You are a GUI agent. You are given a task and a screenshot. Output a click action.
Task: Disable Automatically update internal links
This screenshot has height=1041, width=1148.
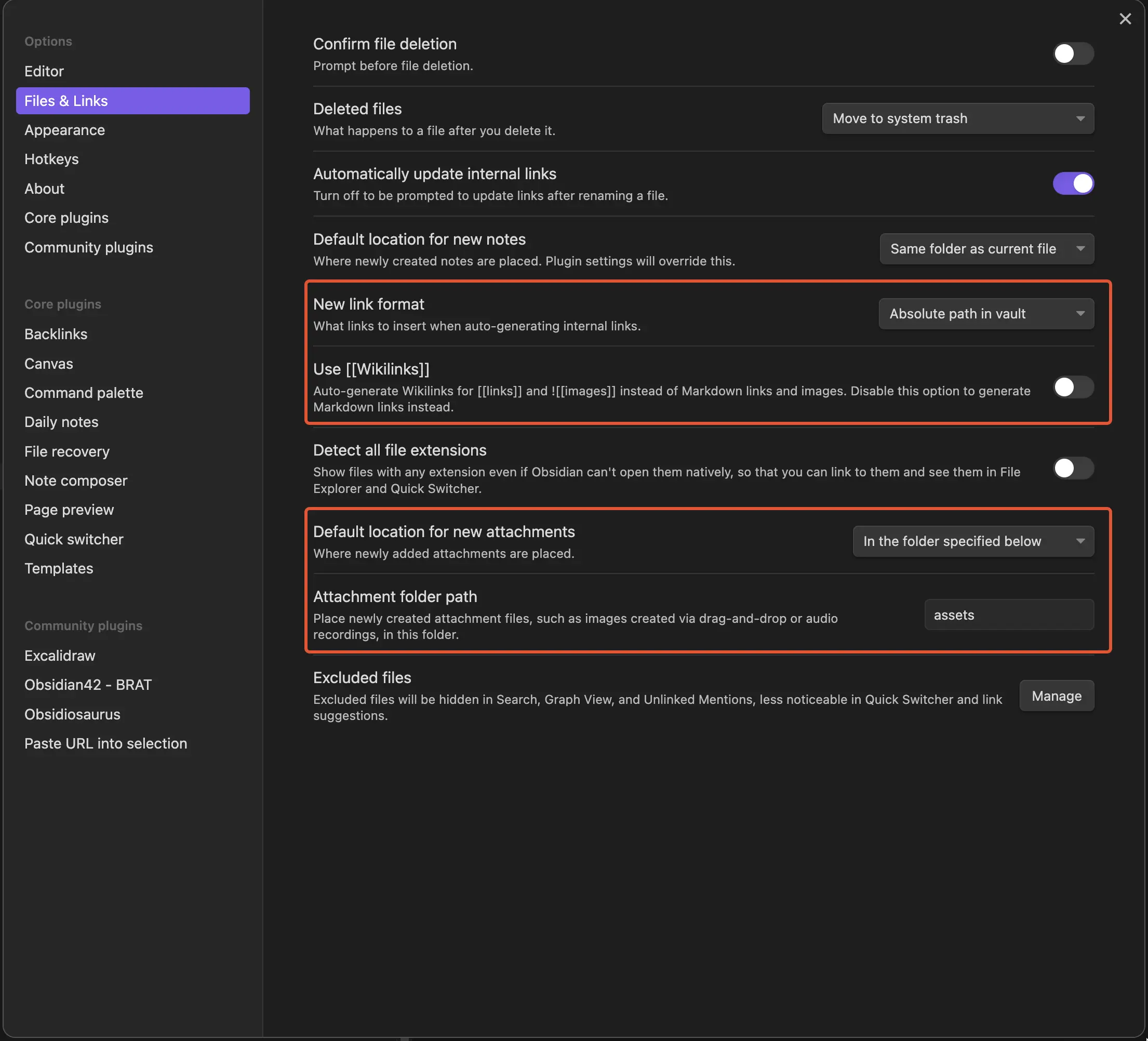pos(1073,183)
